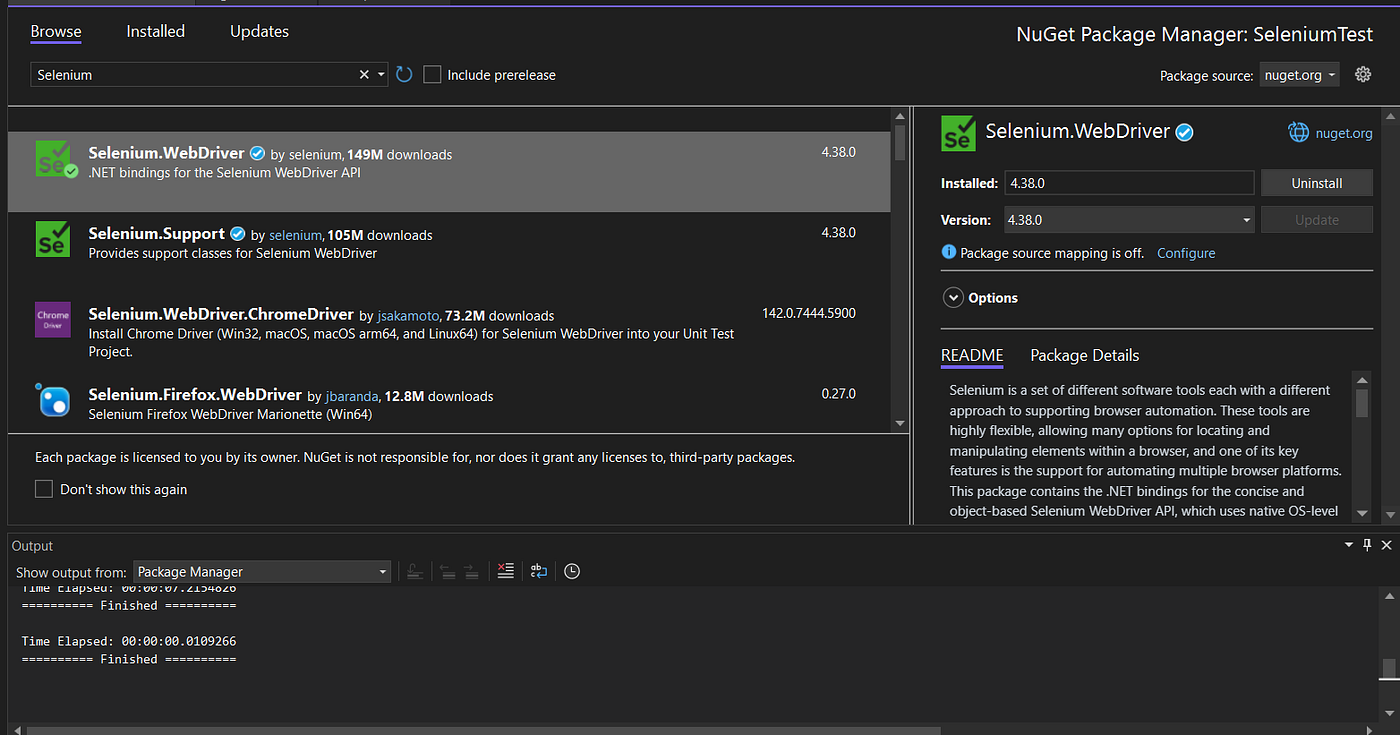Click the 73.2M downloads text
The height and width of the screenshot is (735, 1400).
click(x=500, y=315)
